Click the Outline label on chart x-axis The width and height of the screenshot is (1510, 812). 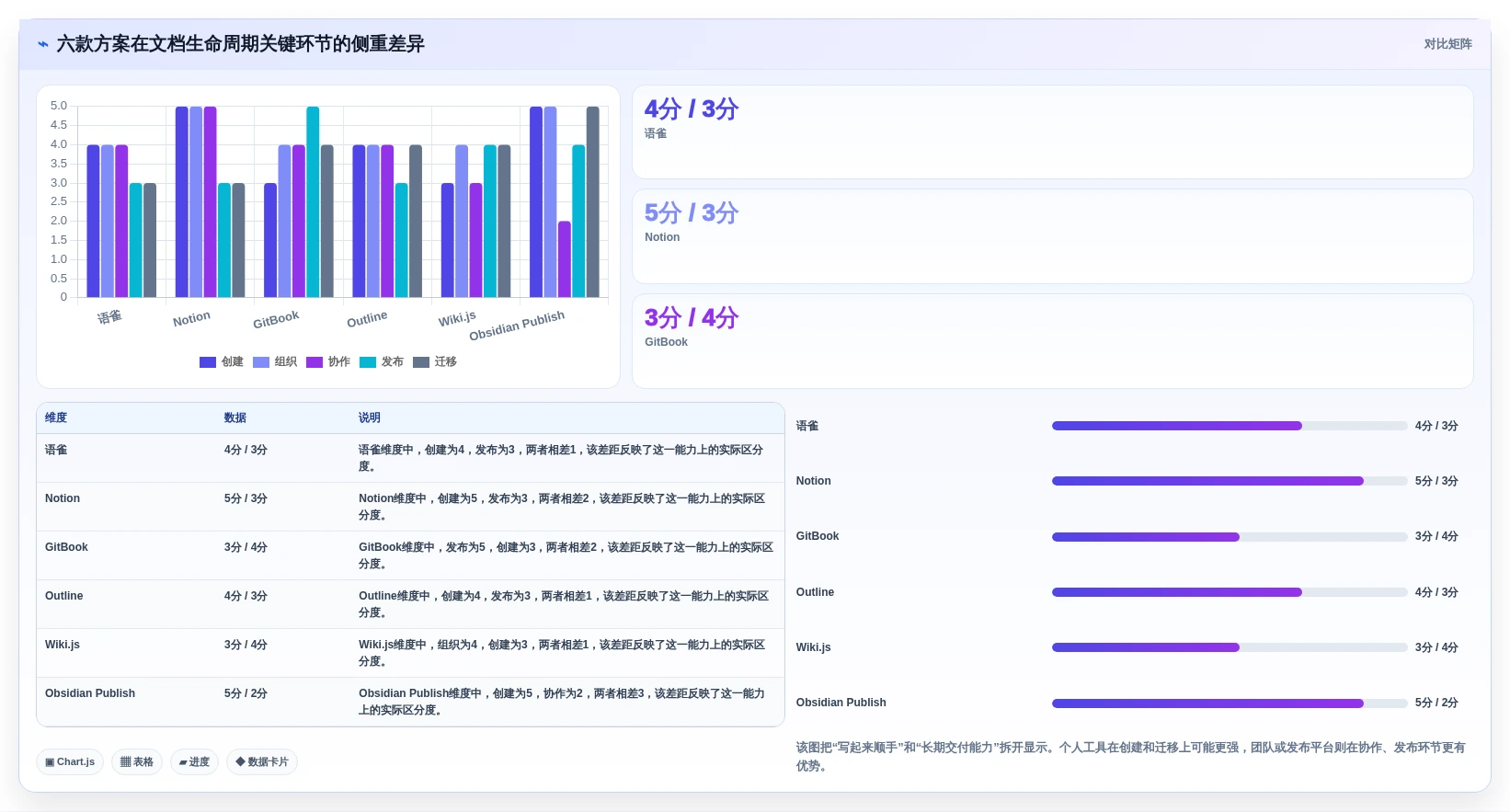(x=367, y=319)
